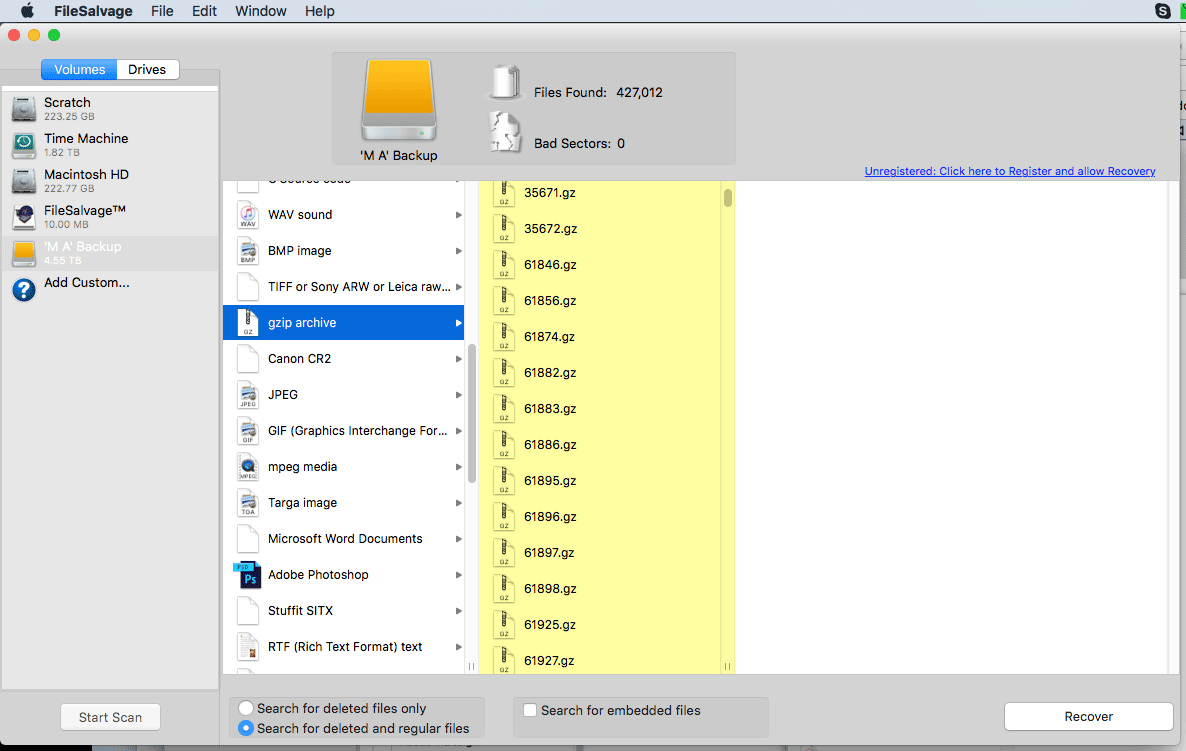1186x751 pixels.
Task: Enable Search for embedded files checkbox
Action: [x=530, y=710]
